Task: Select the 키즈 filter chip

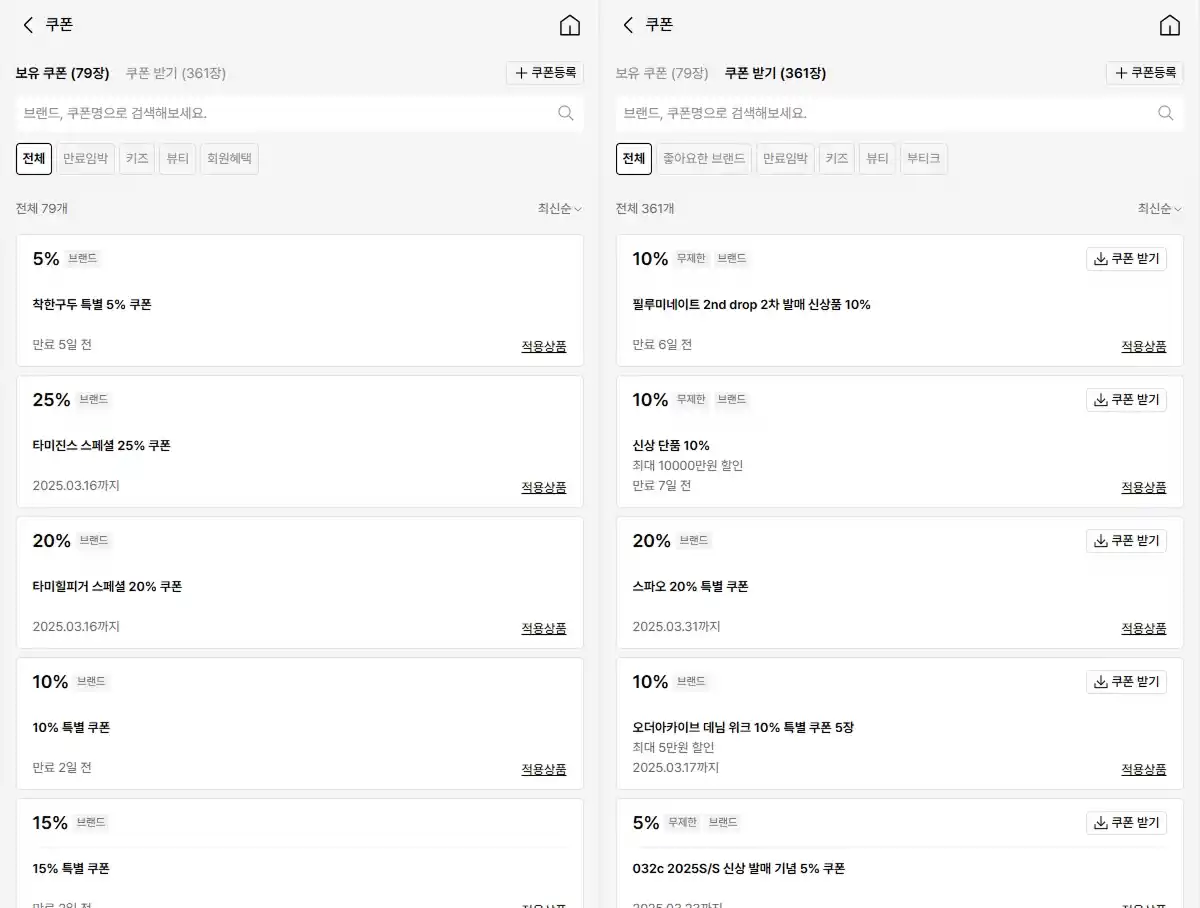Action: [x=137, y=158]
